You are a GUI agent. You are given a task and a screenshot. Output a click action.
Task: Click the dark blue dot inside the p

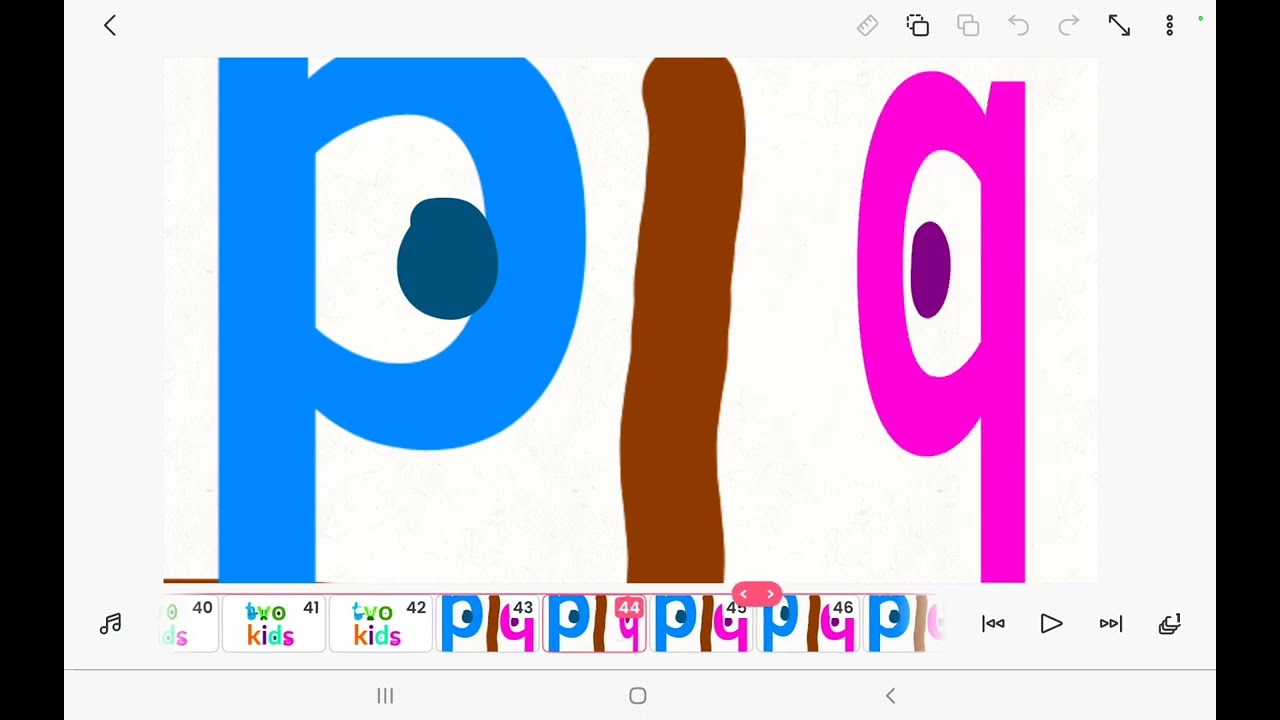(447, 259)
